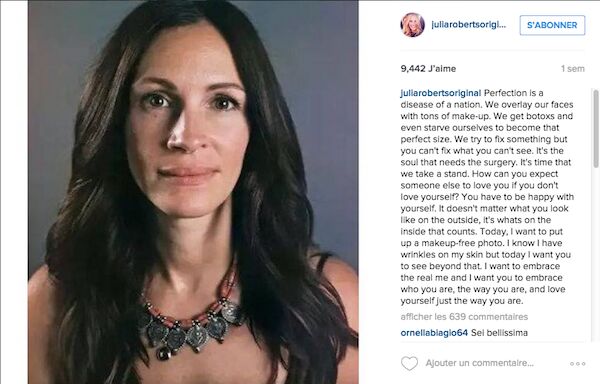Open the juliarobertsorigi... username in the header
The width and height of the screenshot is (600, 384).
click(x=468, y=25)
